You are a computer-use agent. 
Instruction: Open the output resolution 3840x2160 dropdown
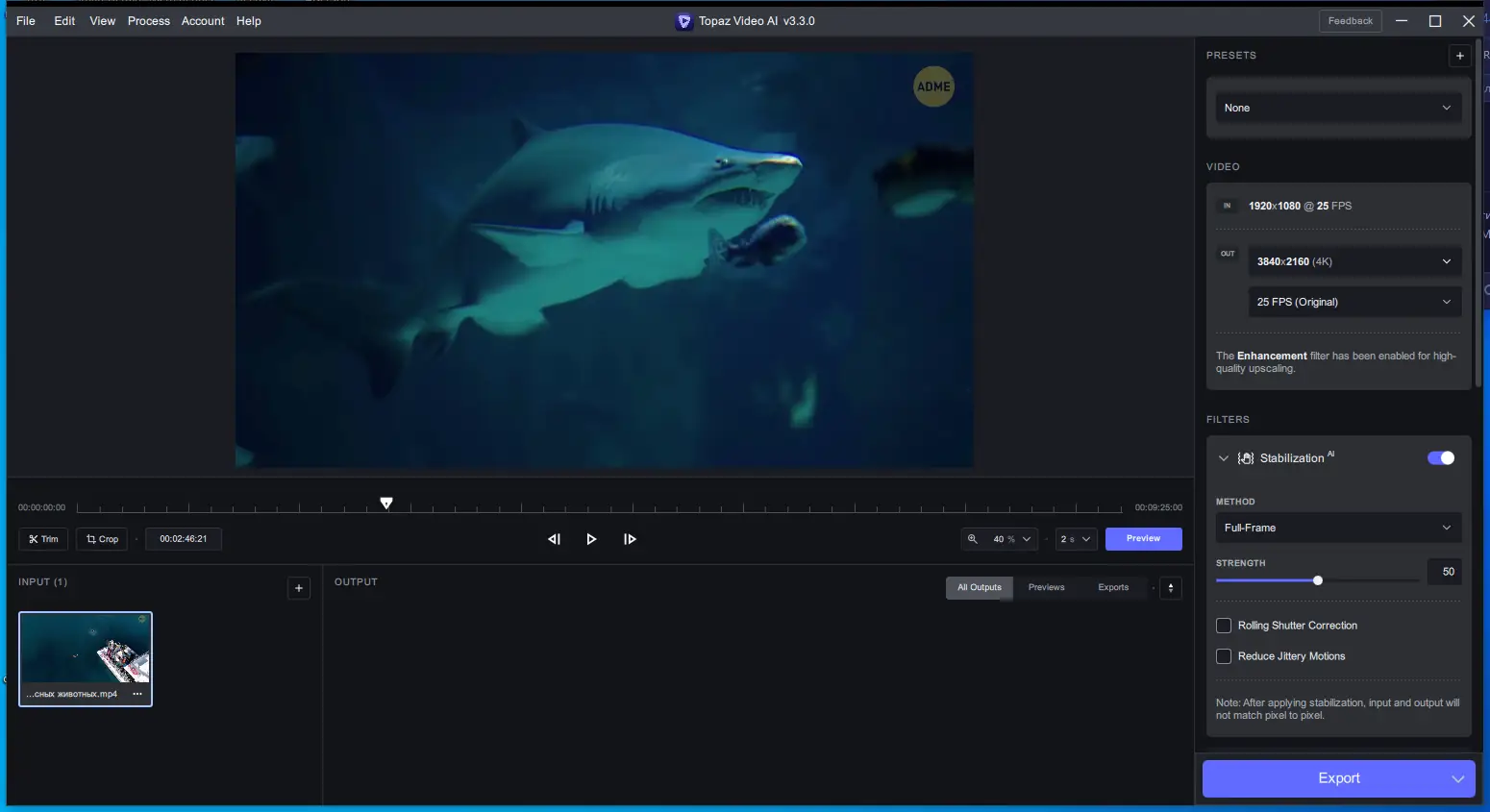point(1353,261)
